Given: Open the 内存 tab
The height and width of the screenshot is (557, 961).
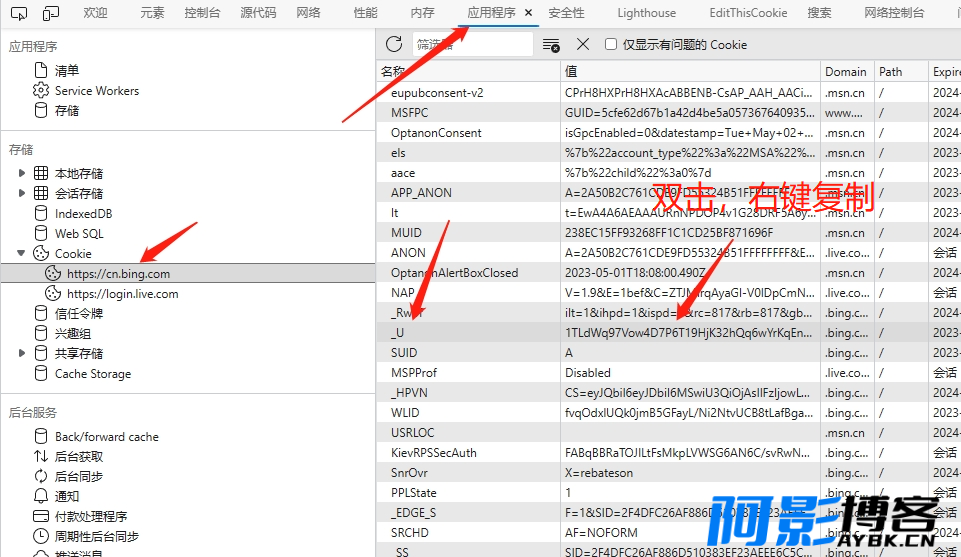Looking at the screenshot, I should 422,13.
